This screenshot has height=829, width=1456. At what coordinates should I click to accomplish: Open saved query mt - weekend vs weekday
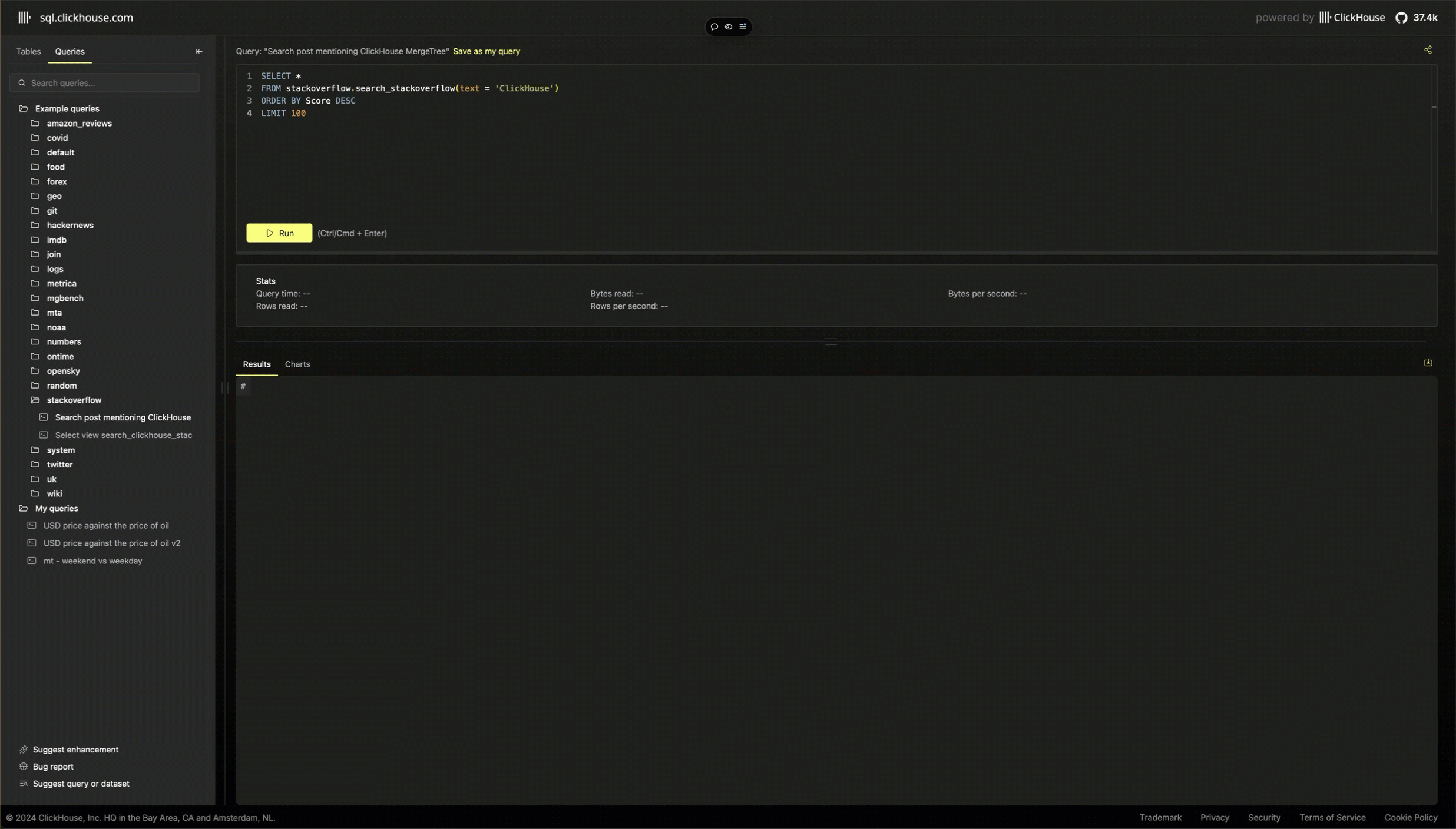point(92,561)
